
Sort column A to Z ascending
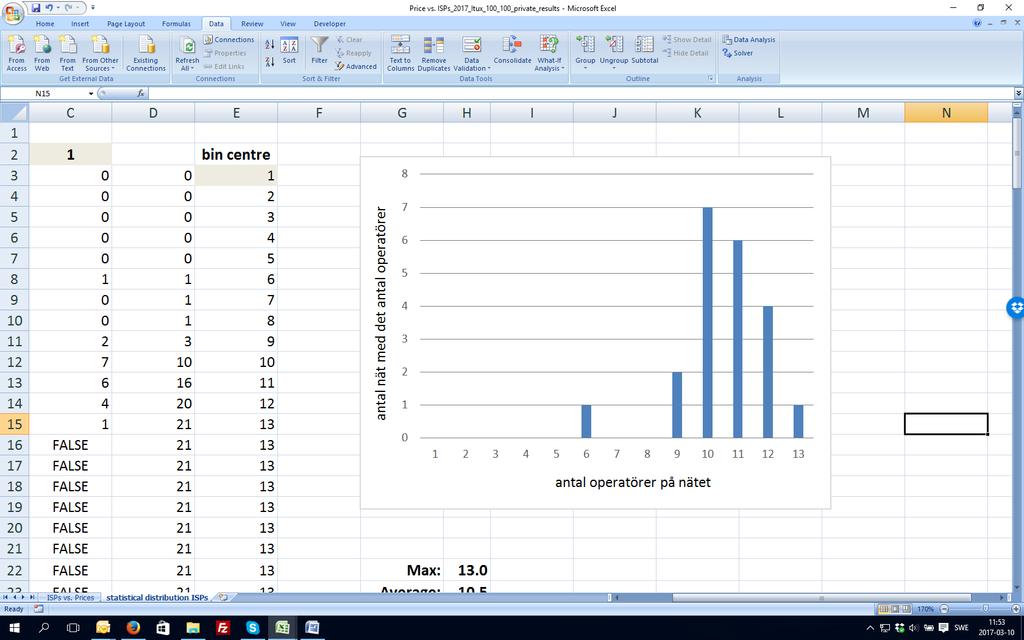270,44
